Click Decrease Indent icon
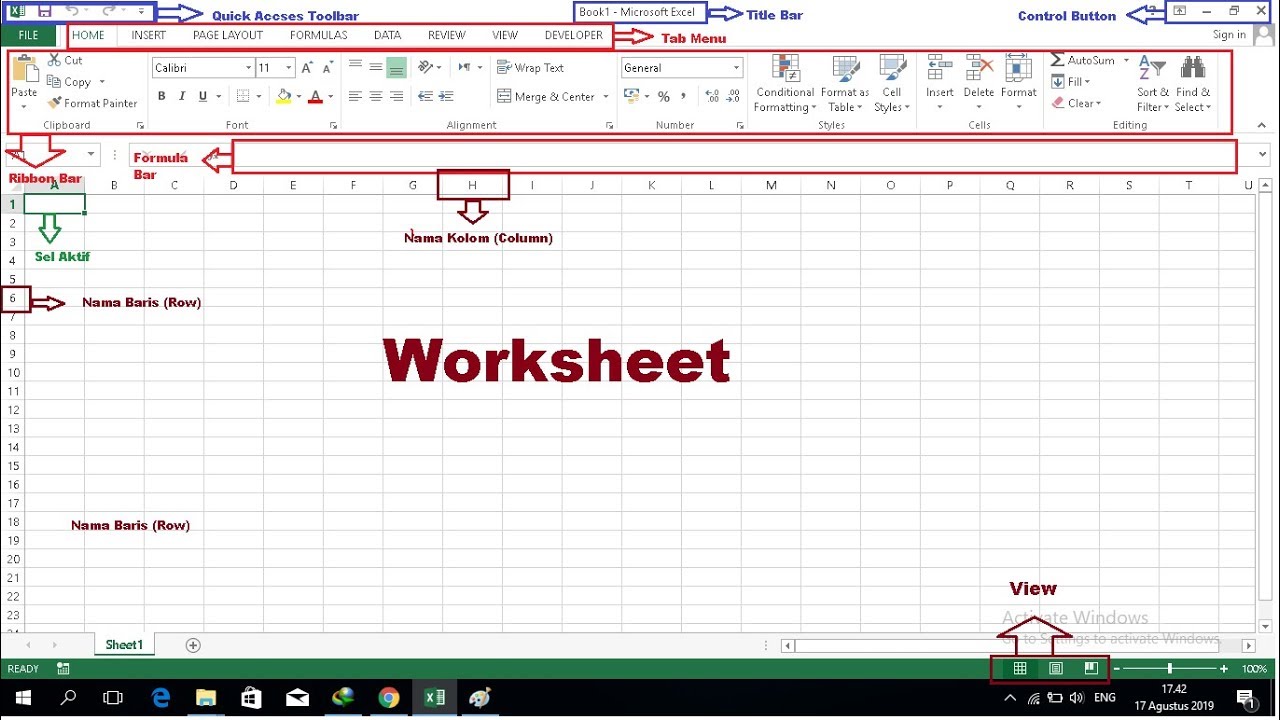Image resolution: width=1280 pixels, height=720 pixels. (425, 97)
